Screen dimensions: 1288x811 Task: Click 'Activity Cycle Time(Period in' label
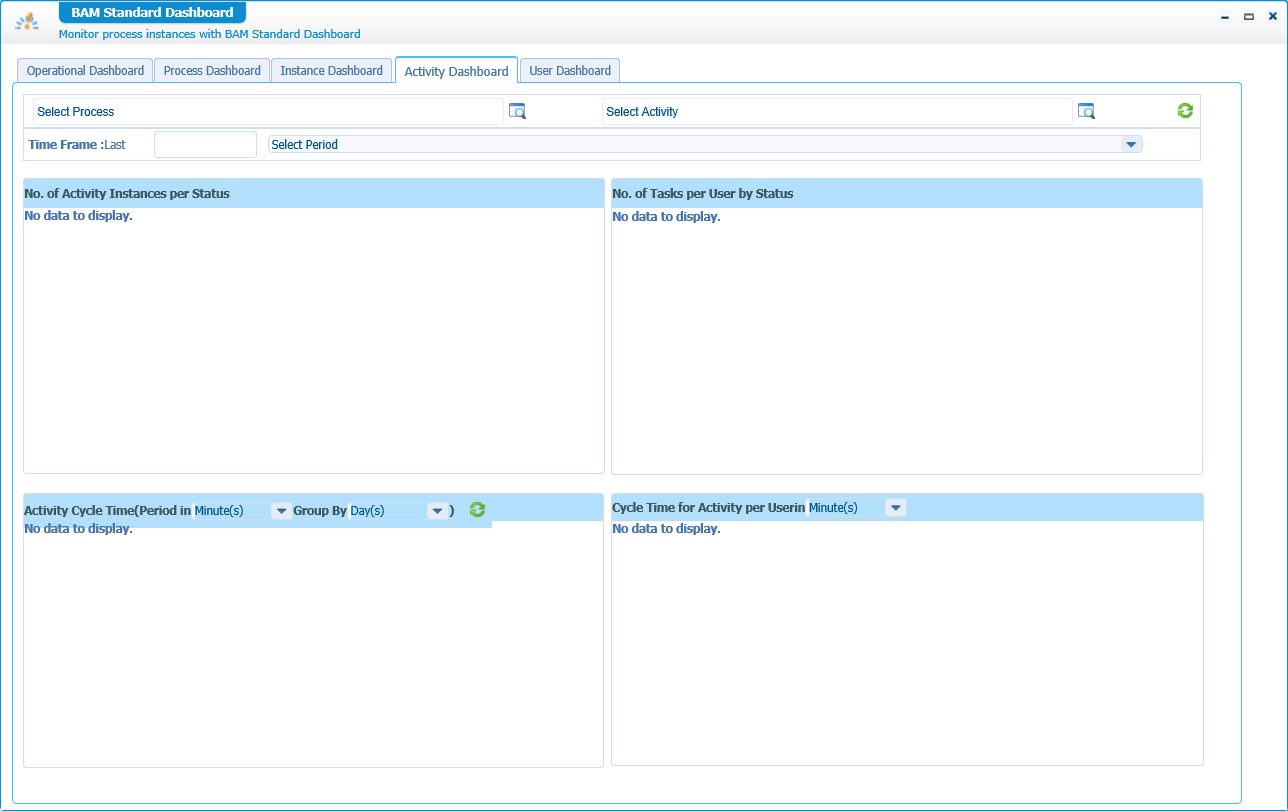click(x=108, y=511)
